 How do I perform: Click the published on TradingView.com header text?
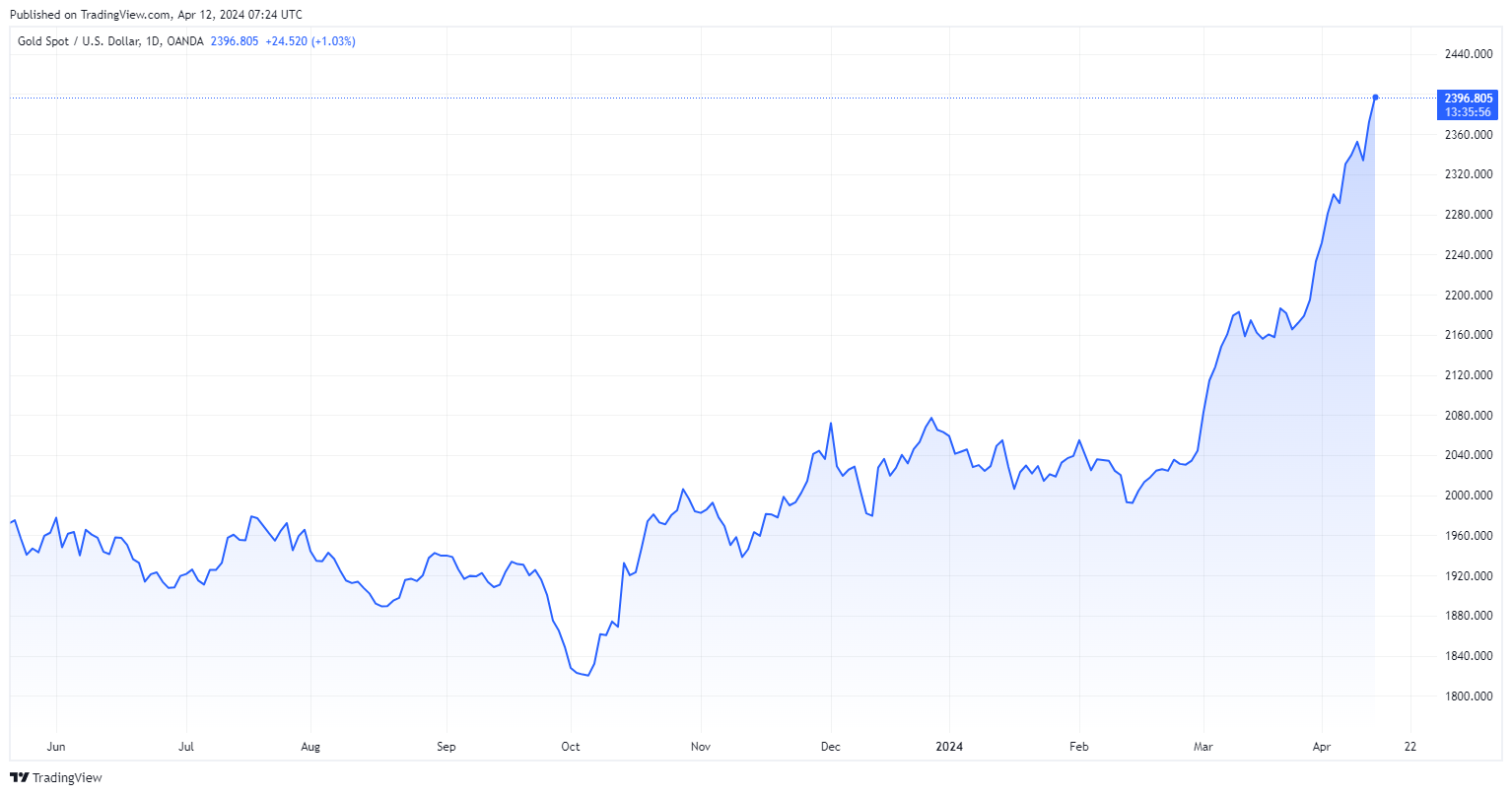pyautogui.click(x=156, y=15)
